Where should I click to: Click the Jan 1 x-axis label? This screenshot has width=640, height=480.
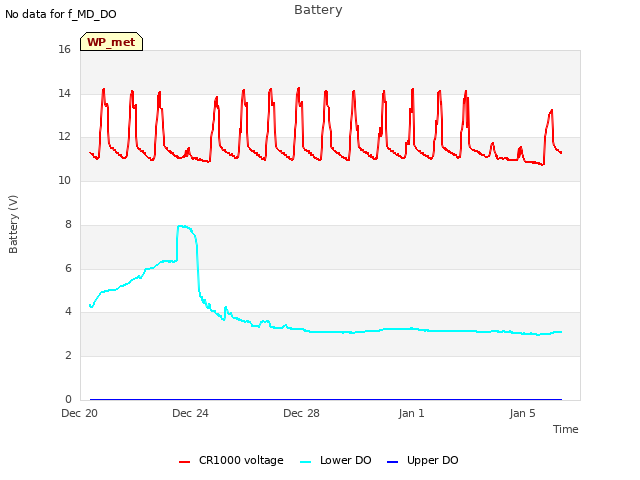point(411,413)
